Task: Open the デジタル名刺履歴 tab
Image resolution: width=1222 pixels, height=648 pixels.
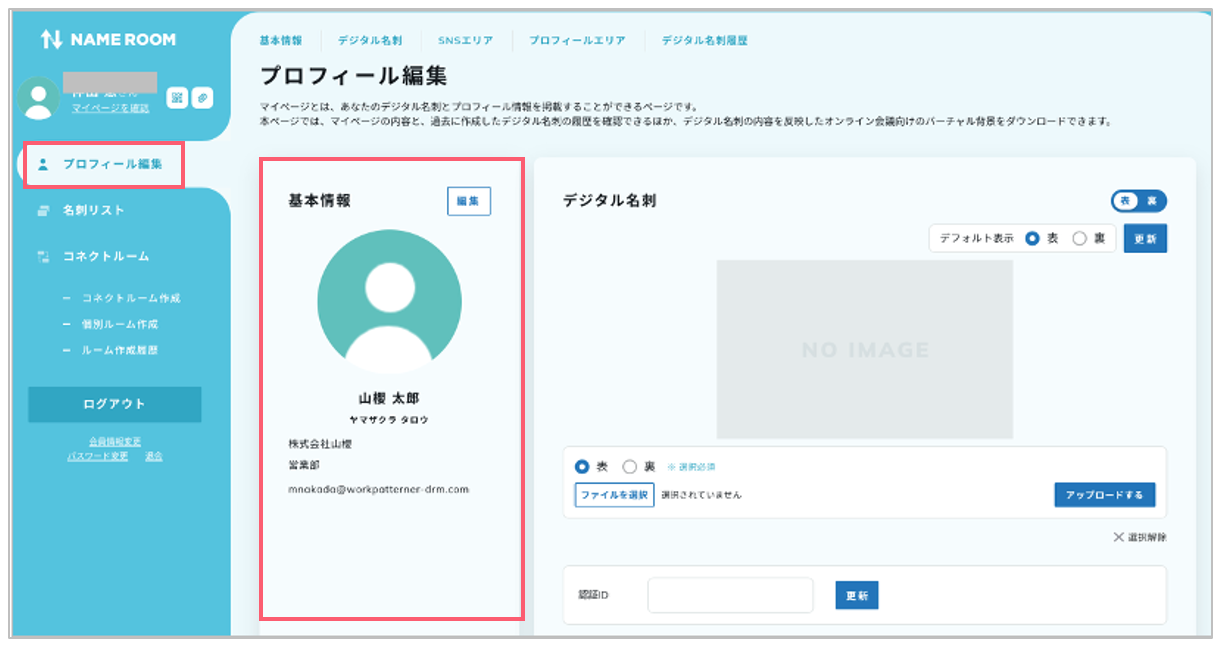Action: pyautogui.click(x=705, y=41)
